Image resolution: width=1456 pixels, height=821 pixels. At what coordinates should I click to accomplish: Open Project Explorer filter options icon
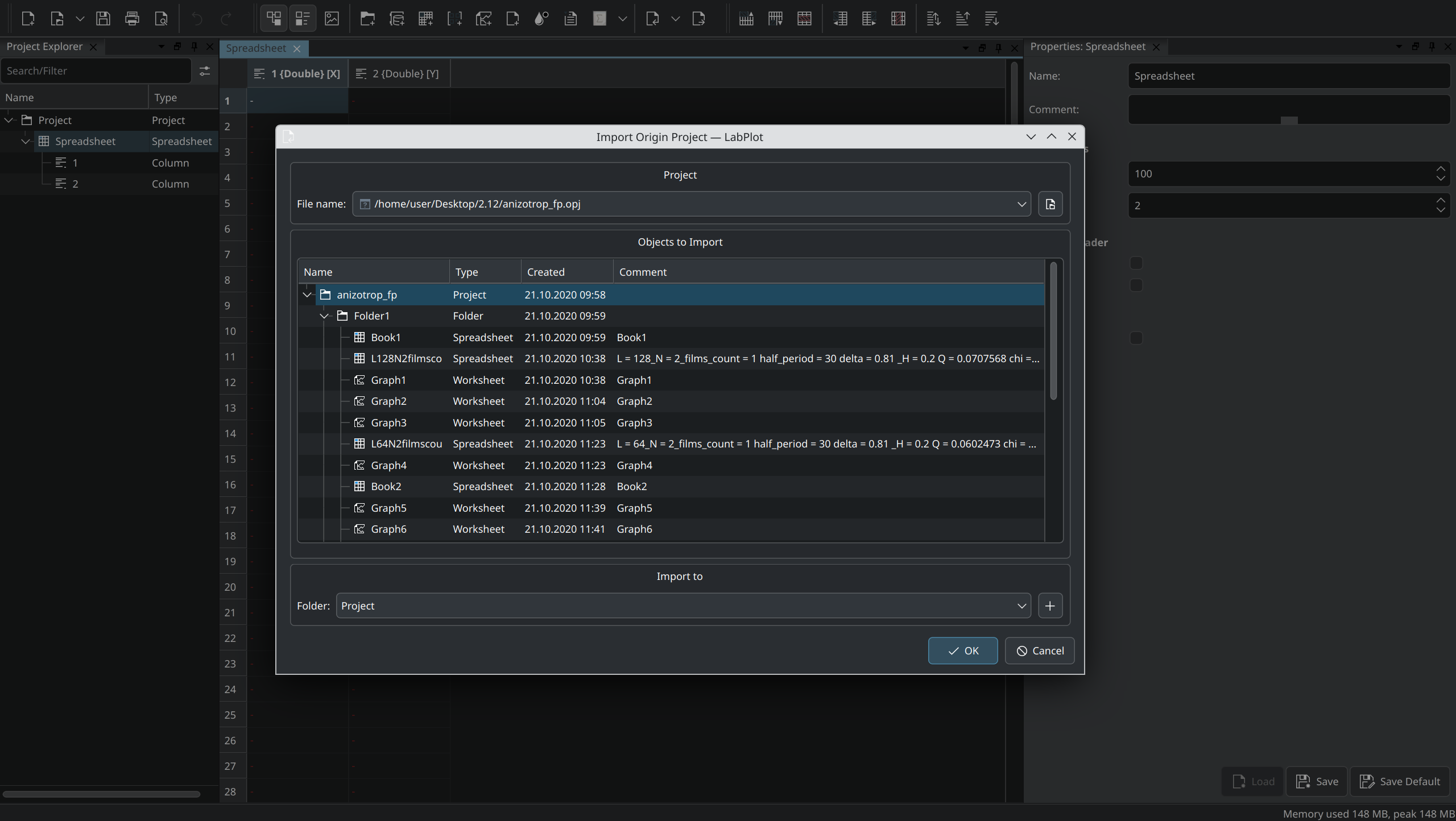[204, 71]
